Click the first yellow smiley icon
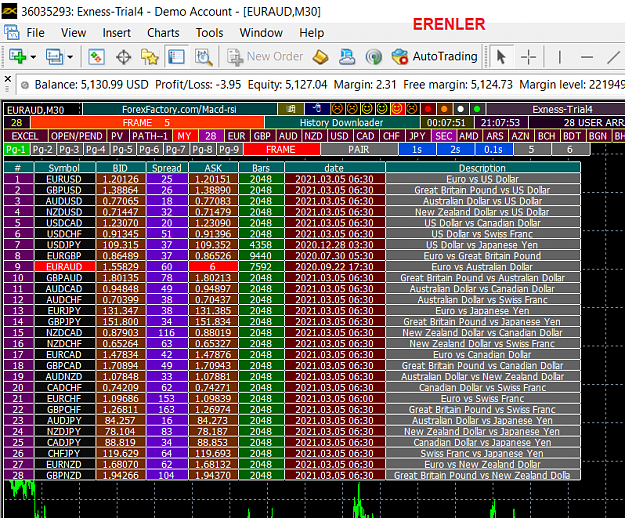Image resolution: width=625 pixels, height=518 pixels. tap(367, 109)
